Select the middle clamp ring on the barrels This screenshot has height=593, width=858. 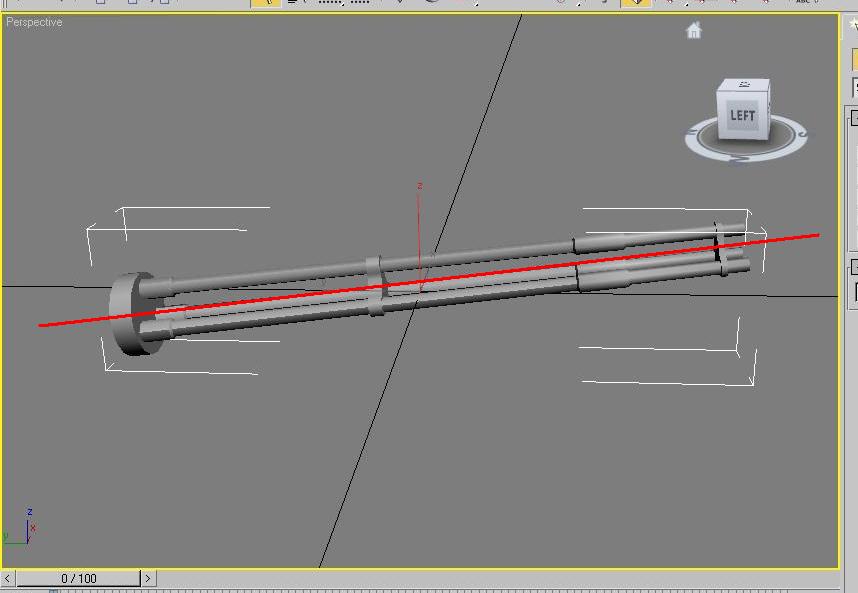coord(376,286)
